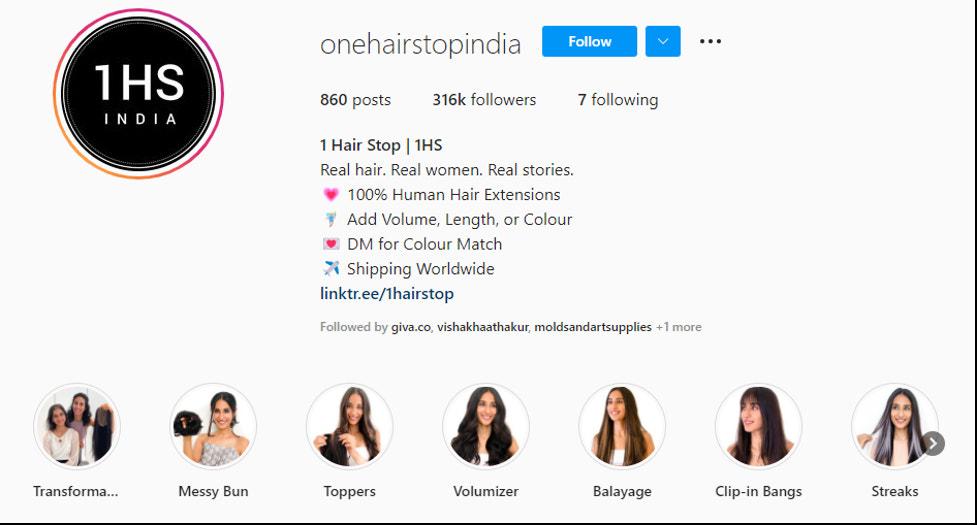Open the three-dot more options menu
This screenshot has width=977, height=525.
click(x=710, y=41)
